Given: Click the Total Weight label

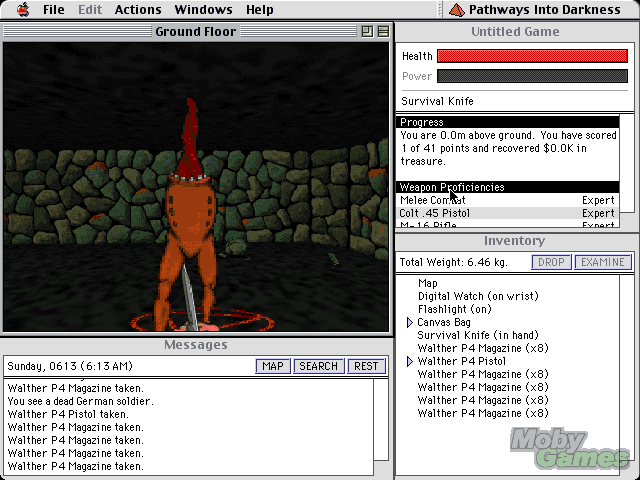Looking at the screenshot, I should [453, 262].
